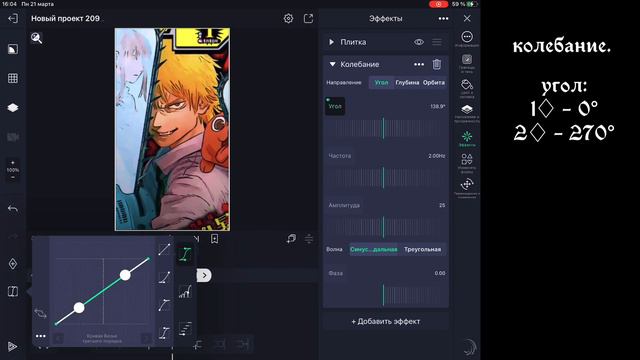Open the layers stack icon in left sidebar
This screenshot has height=360, width=640.
13,108
